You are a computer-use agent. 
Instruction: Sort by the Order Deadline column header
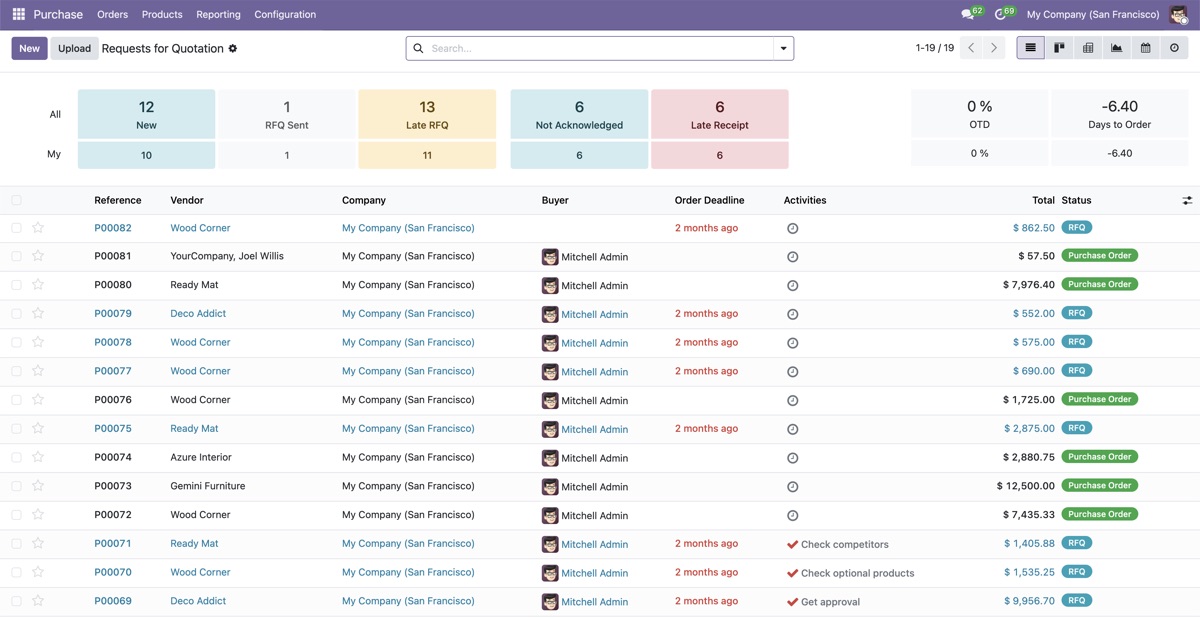(709, 200)
